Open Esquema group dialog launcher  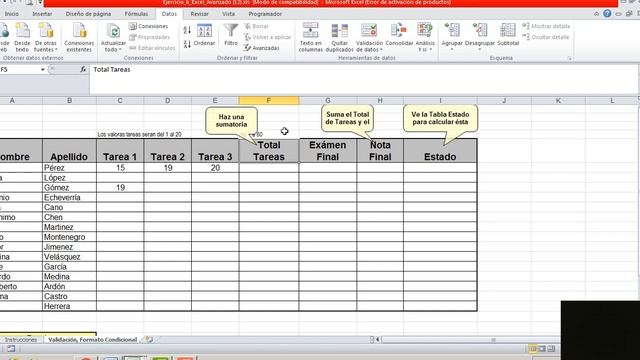tap(569, 58)
